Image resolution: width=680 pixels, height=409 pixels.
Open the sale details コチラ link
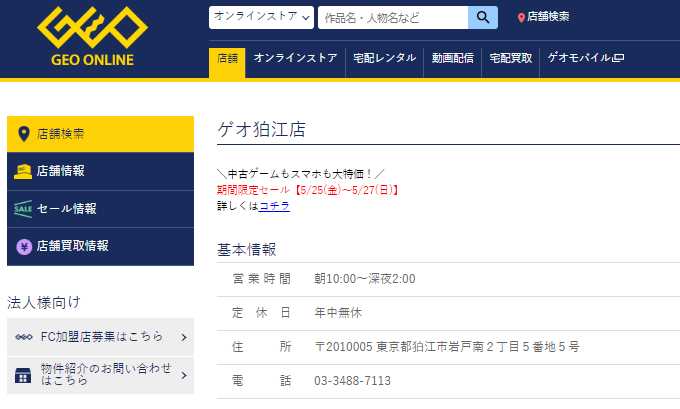pos(274,206)
